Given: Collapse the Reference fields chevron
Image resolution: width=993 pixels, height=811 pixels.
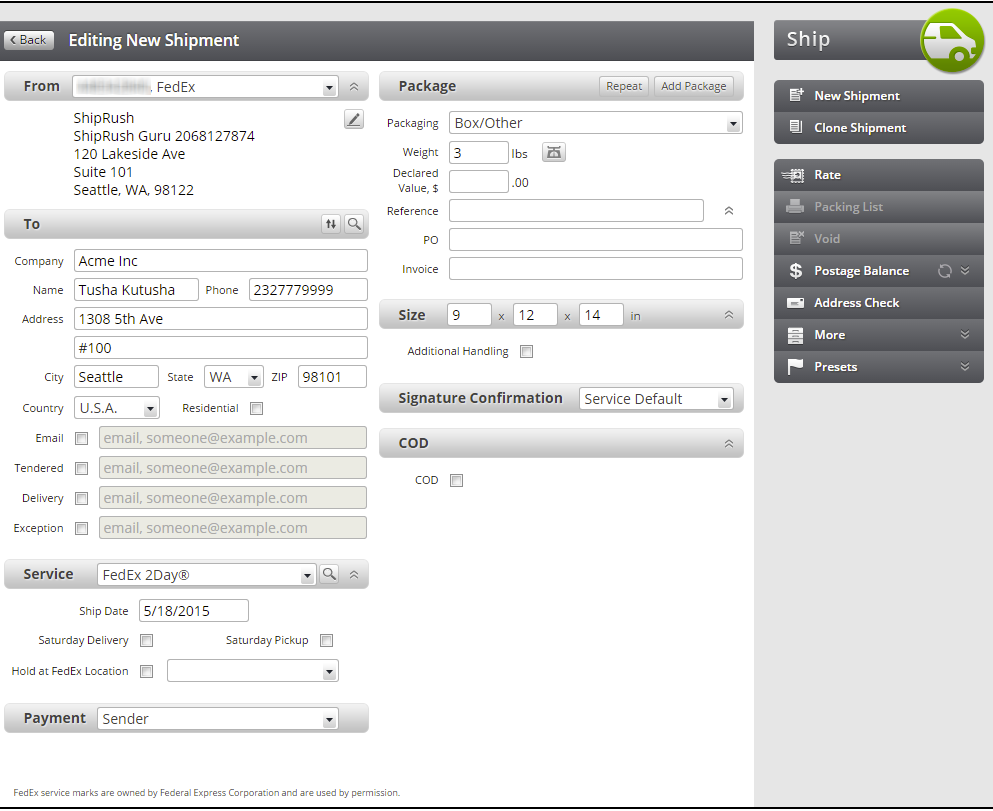Looking at the screenshot, I should pos(729,211).
